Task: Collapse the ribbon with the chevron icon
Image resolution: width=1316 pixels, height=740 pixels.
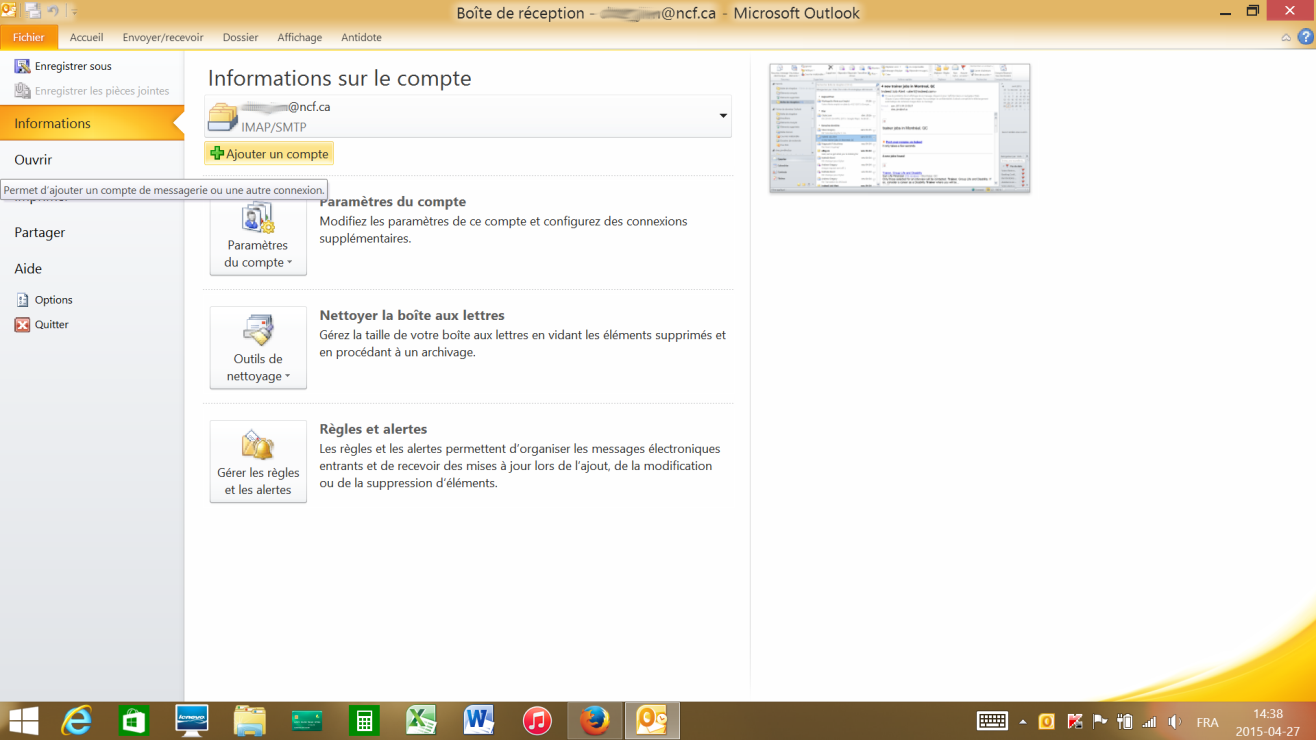Action: coord(1286,37)
